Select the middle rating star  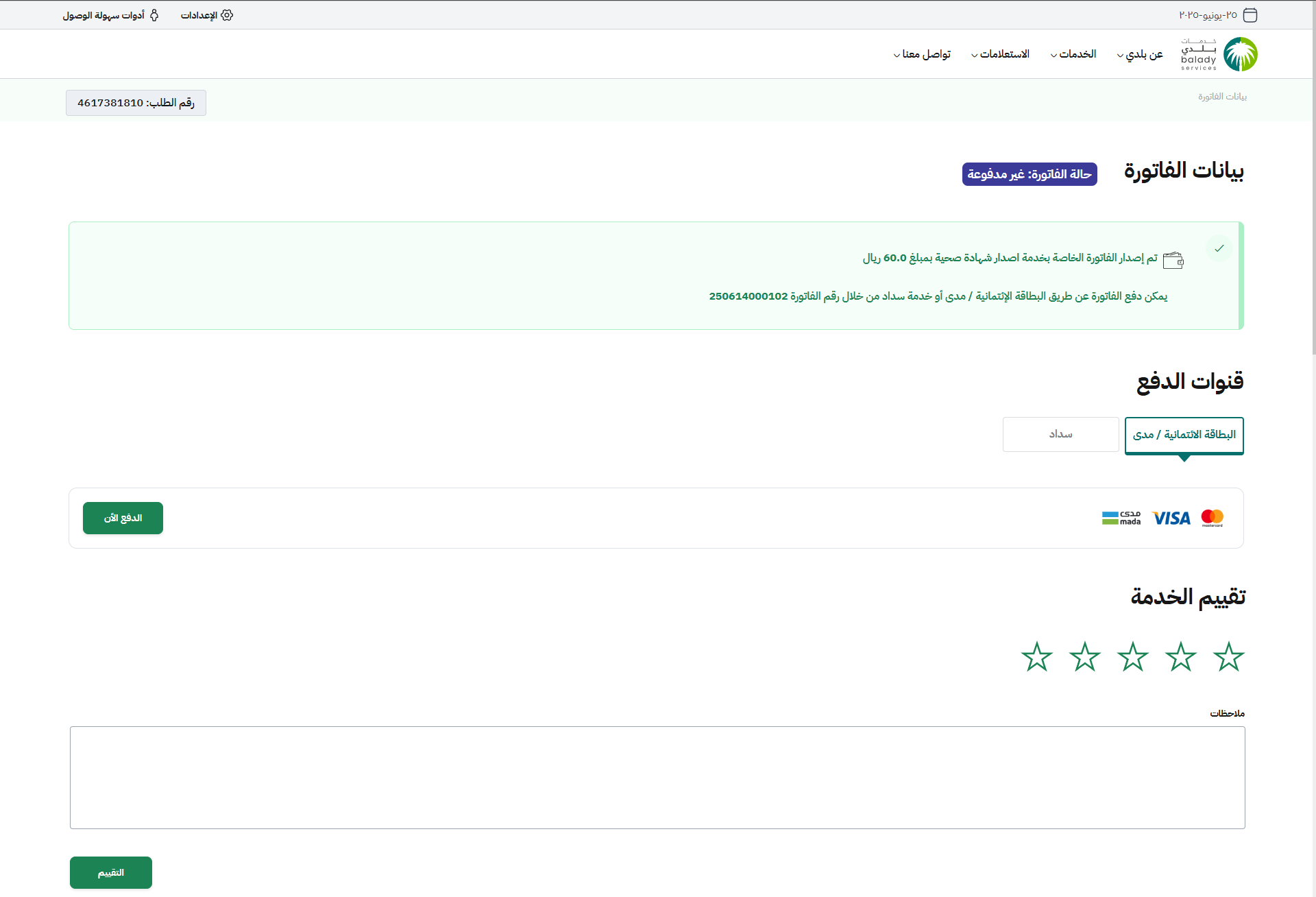click(x=1132, y=657)
